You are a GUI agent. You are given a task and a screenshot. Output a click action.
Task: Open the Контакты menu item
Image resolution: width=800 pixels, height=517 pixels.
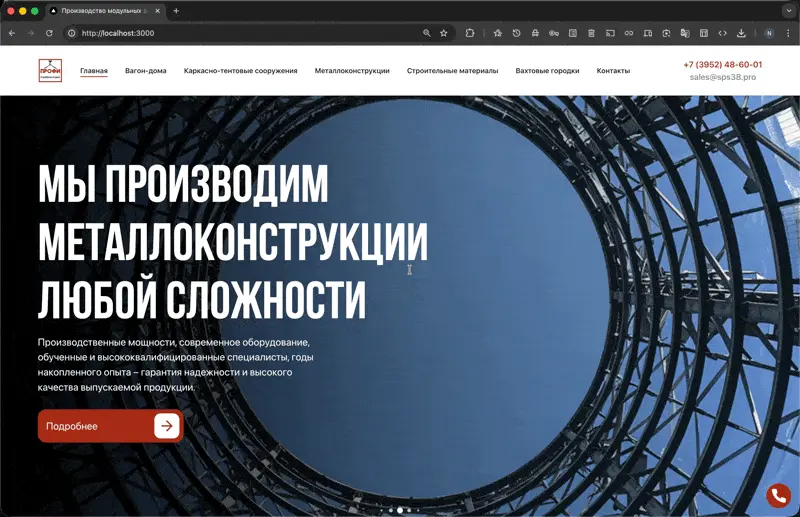pos(613,71)
